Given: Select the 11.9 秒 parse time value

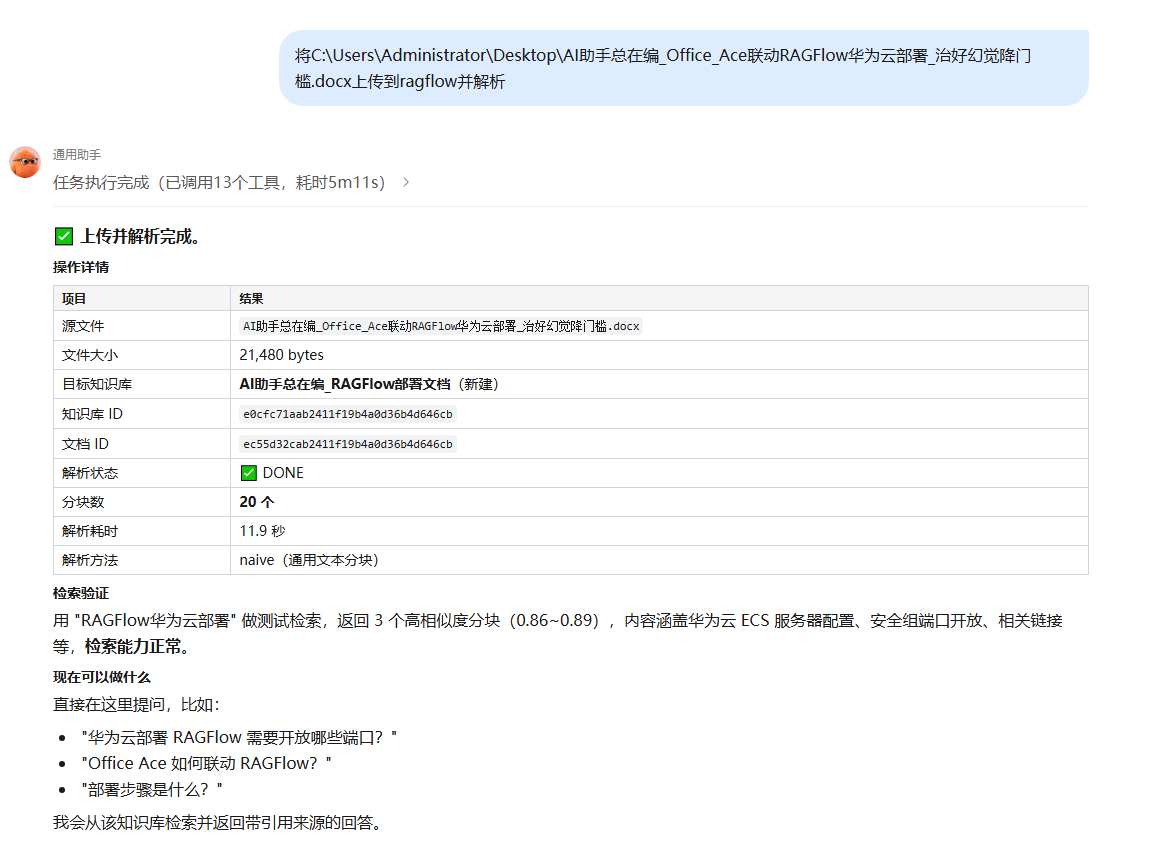Looking at the screenshot, I should pyautogui.click(x=262, y=531).
